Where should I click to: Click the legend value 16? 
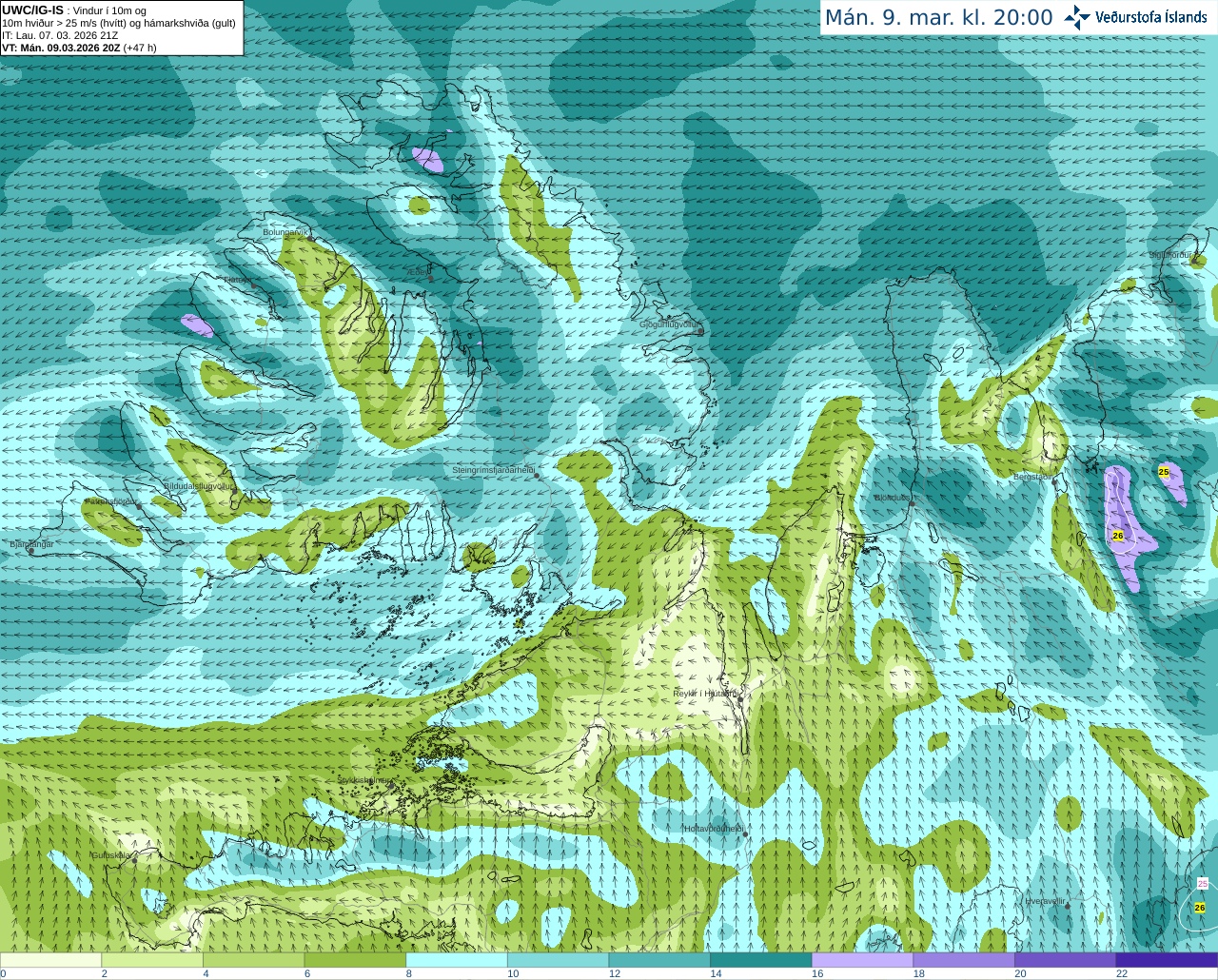(x=817, y=973)
